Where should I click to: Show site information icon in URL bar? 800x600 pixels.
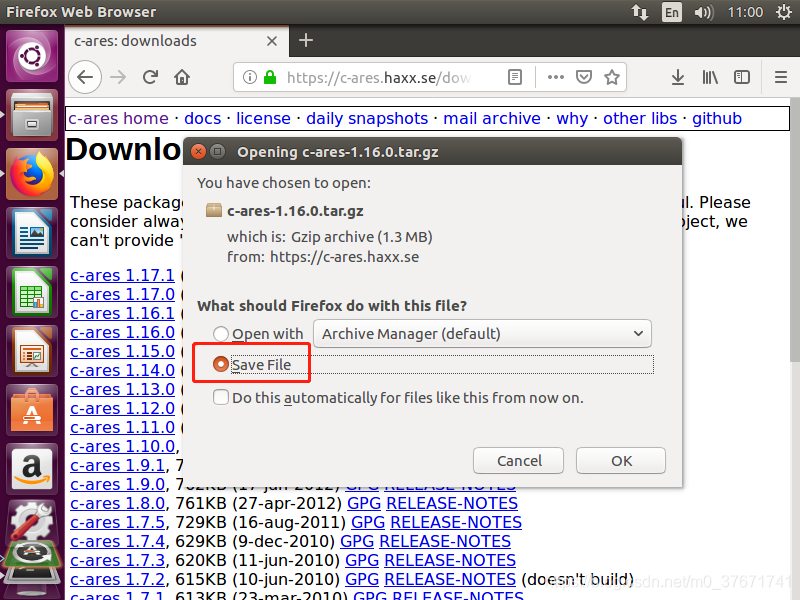pyautogui.click(x=249, y=77)
